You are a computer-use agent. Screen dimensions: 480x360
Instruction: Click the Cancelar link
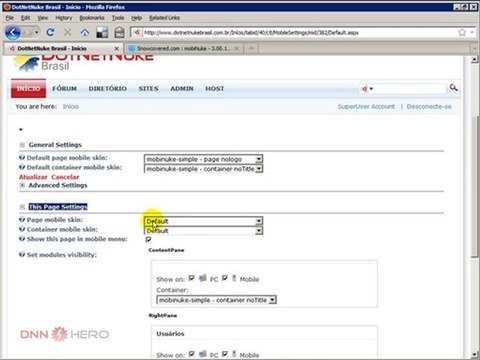[x=65, y=177]
